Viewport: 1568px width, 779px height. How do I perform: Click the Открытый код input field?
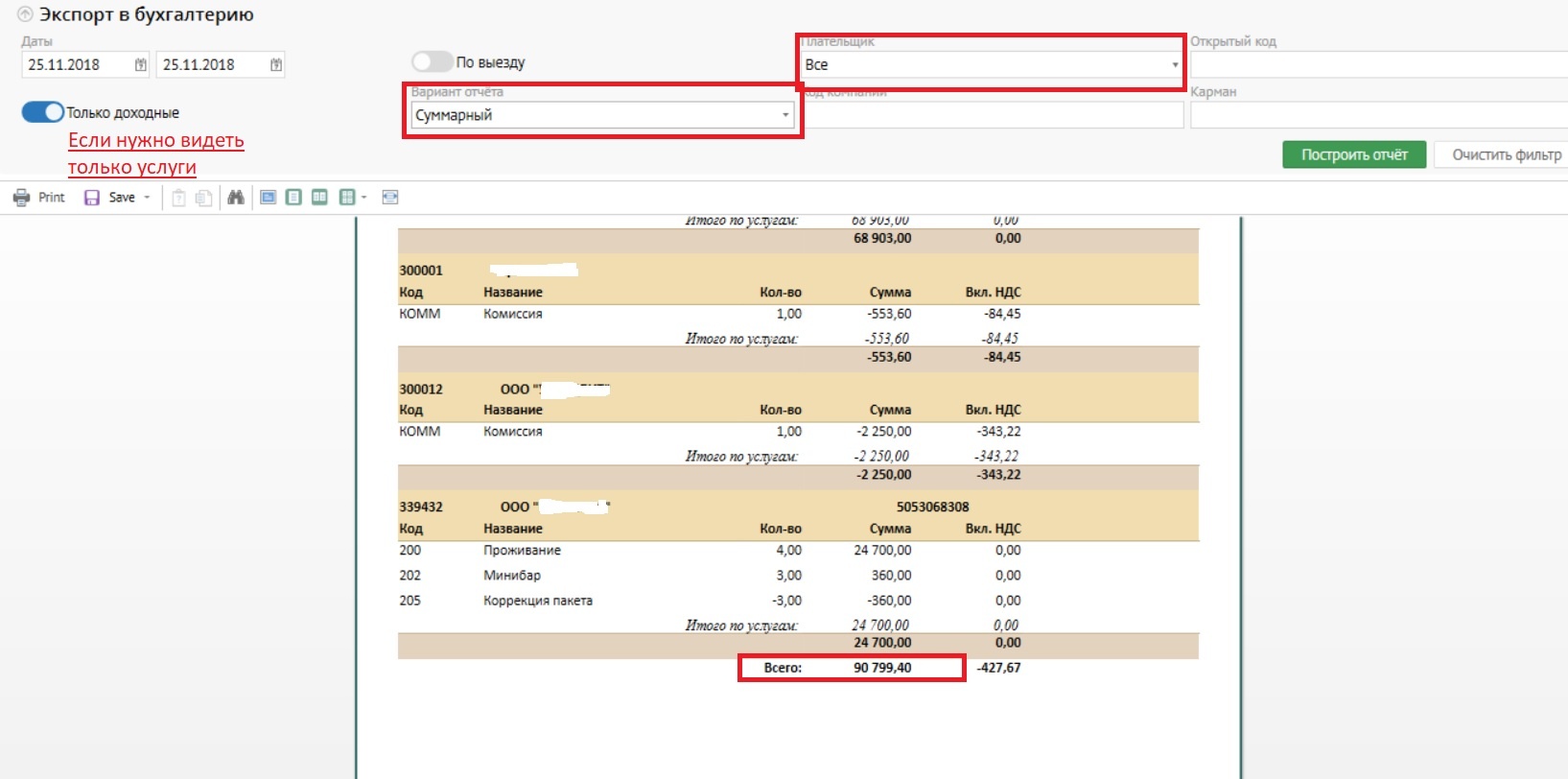1377,65
